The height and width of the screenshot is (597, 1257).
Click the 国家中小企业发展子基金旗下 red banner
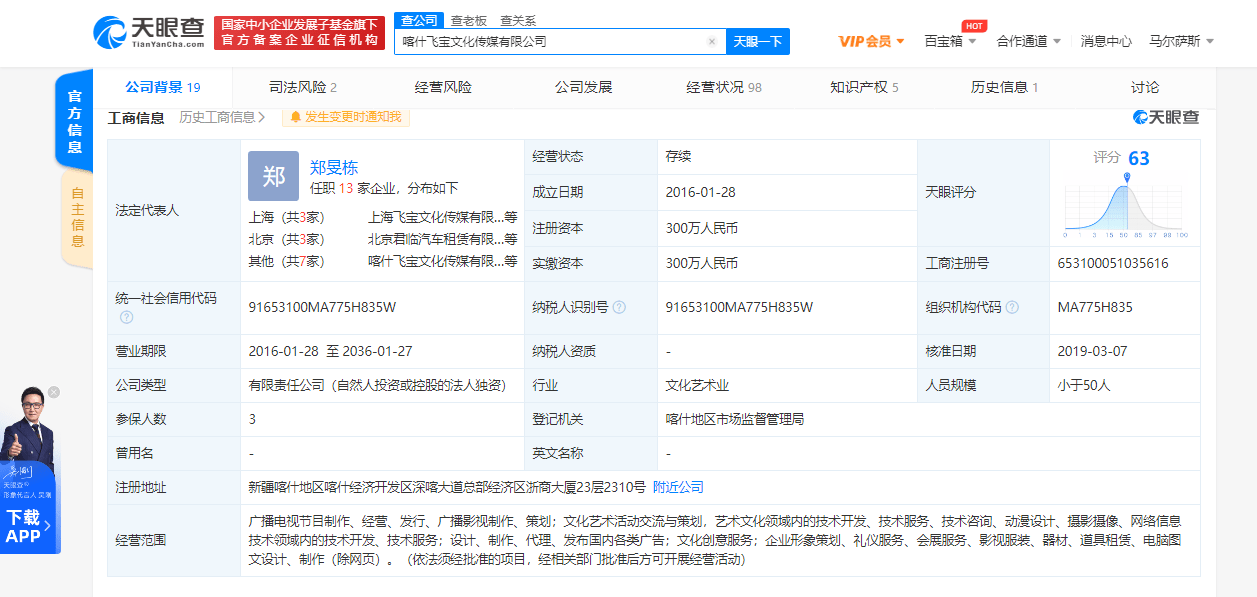point(299,32)
